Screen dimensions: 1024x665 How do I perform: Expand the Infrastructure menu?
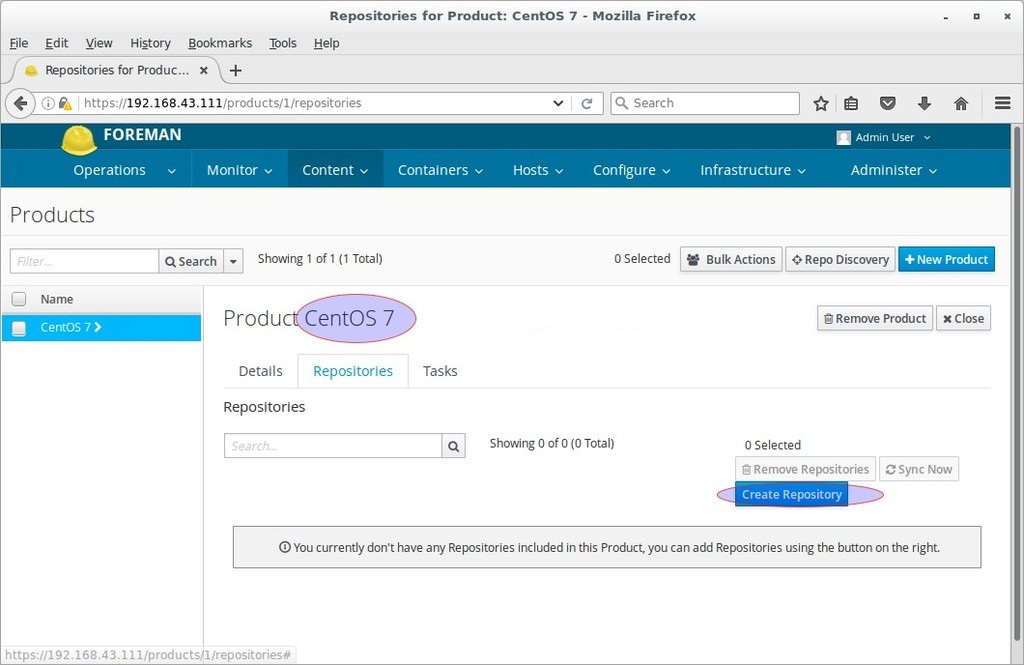(753, 170)
